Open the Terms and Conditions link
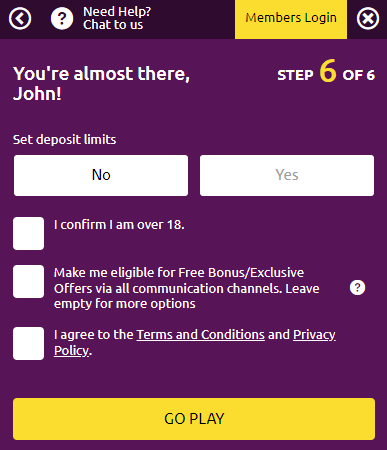This screenshot has height=450, width=387. [201, 335]
